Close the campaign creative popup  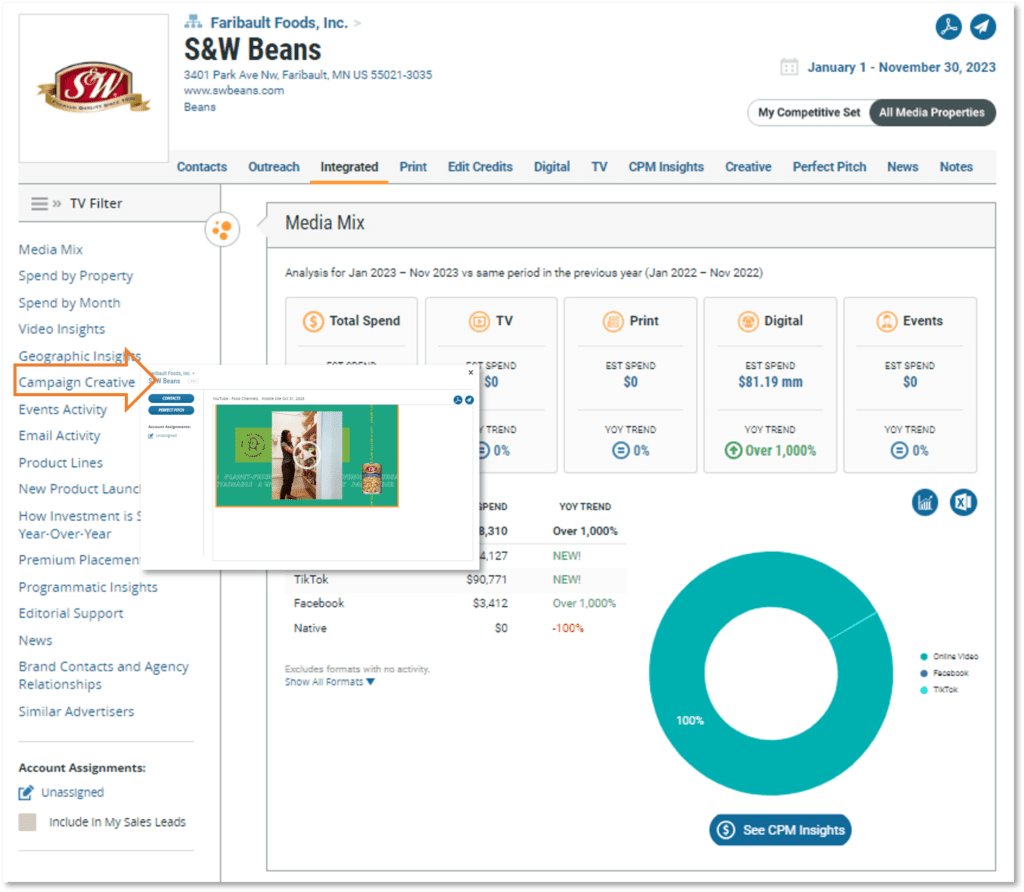(471, 372)
